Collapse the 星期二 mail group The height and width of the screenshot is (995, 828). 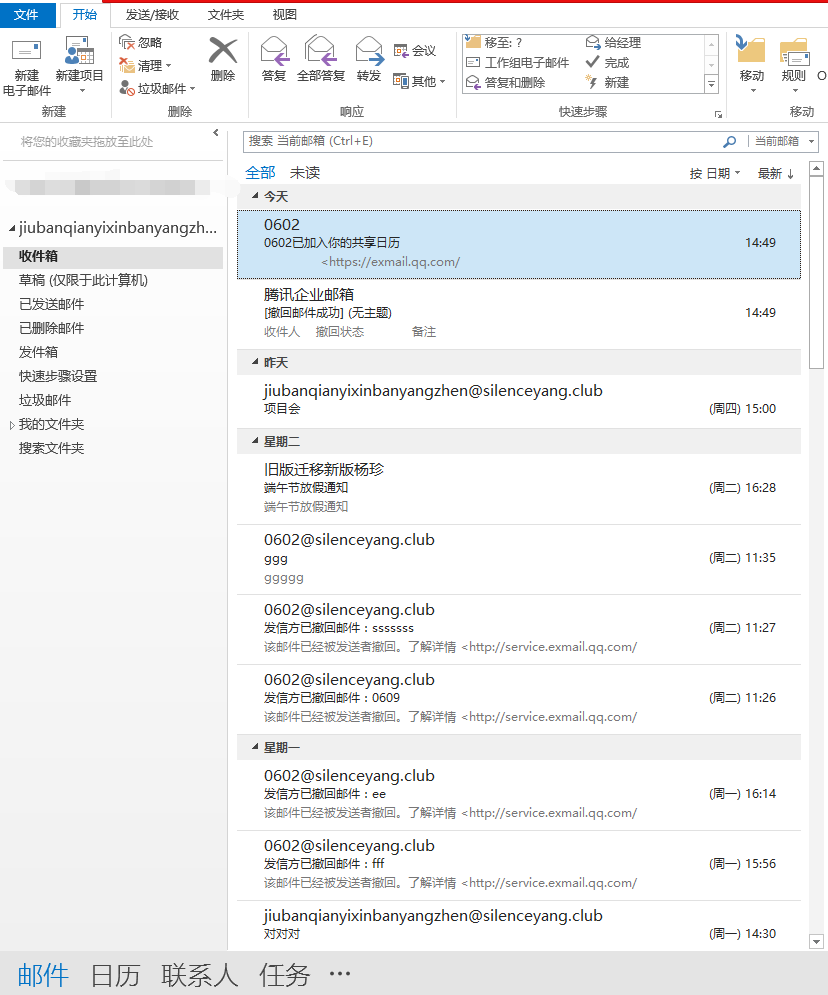coord(255,440)
